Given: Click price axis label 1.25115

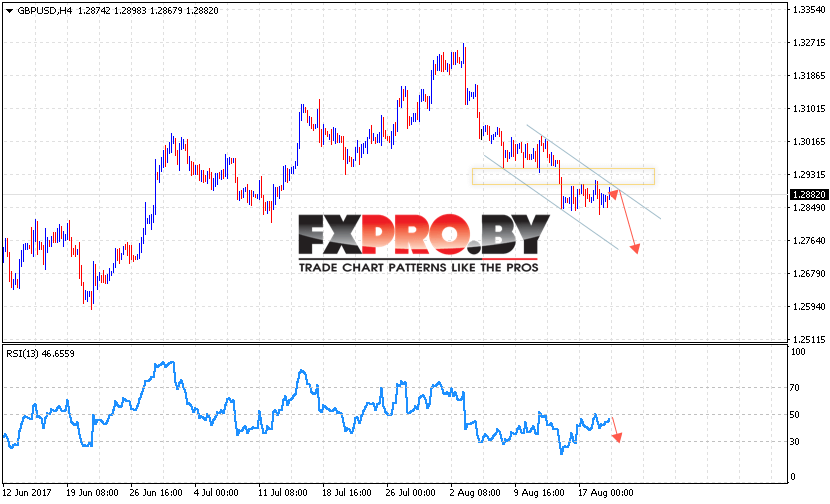Looking at the screenshot, I should click(809, 339).
